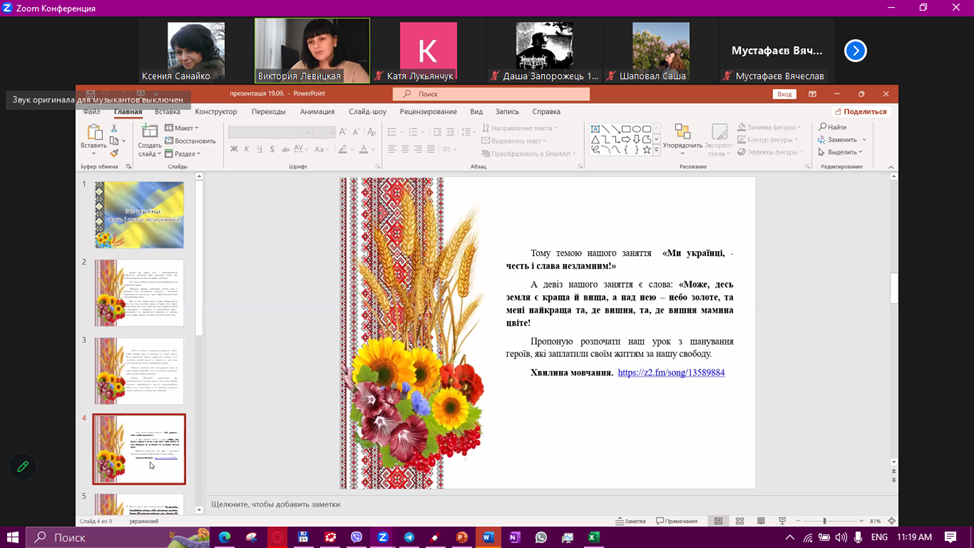
Task: Toggle the Заметки notes pane
Action: pos(630,521)
